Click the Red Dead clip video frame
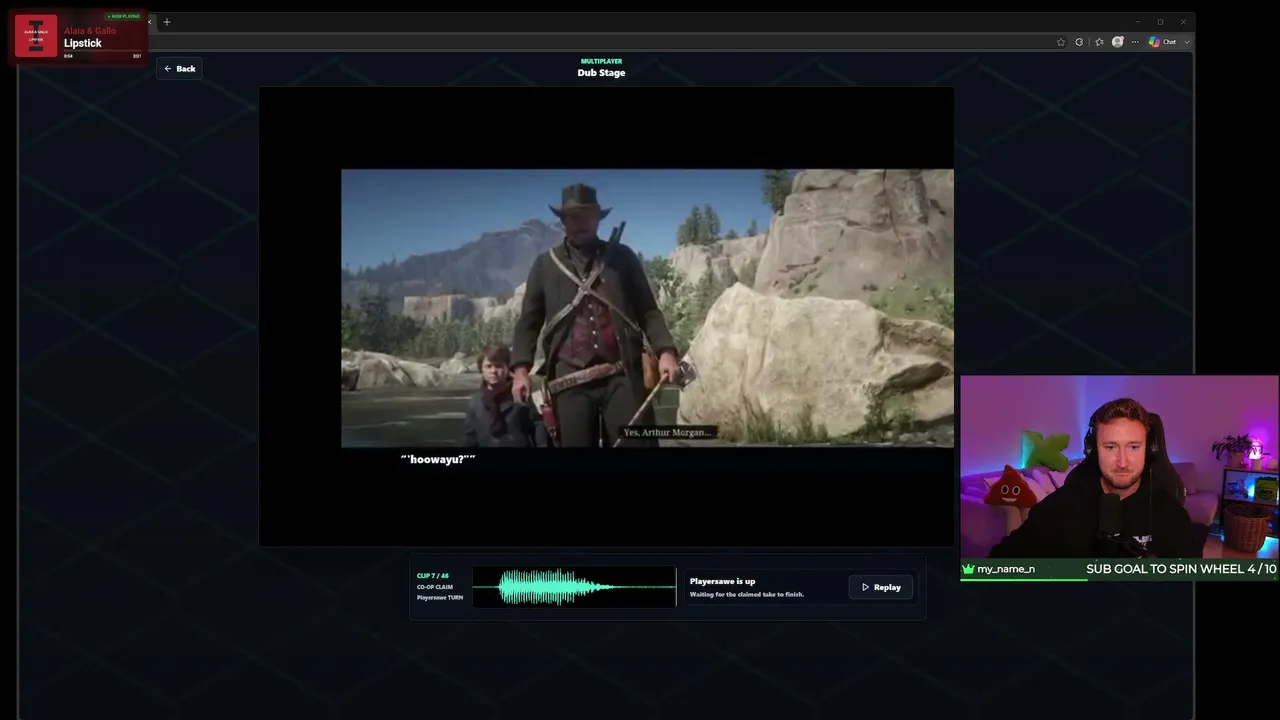 [647, 308]
